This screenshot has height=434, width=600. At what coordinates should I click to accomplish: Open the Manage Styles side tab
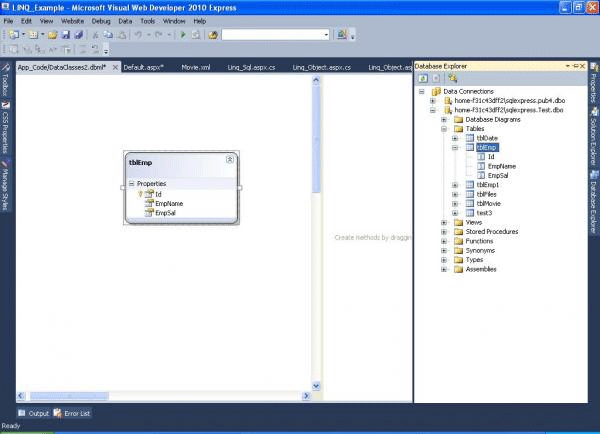coord(5,186)
